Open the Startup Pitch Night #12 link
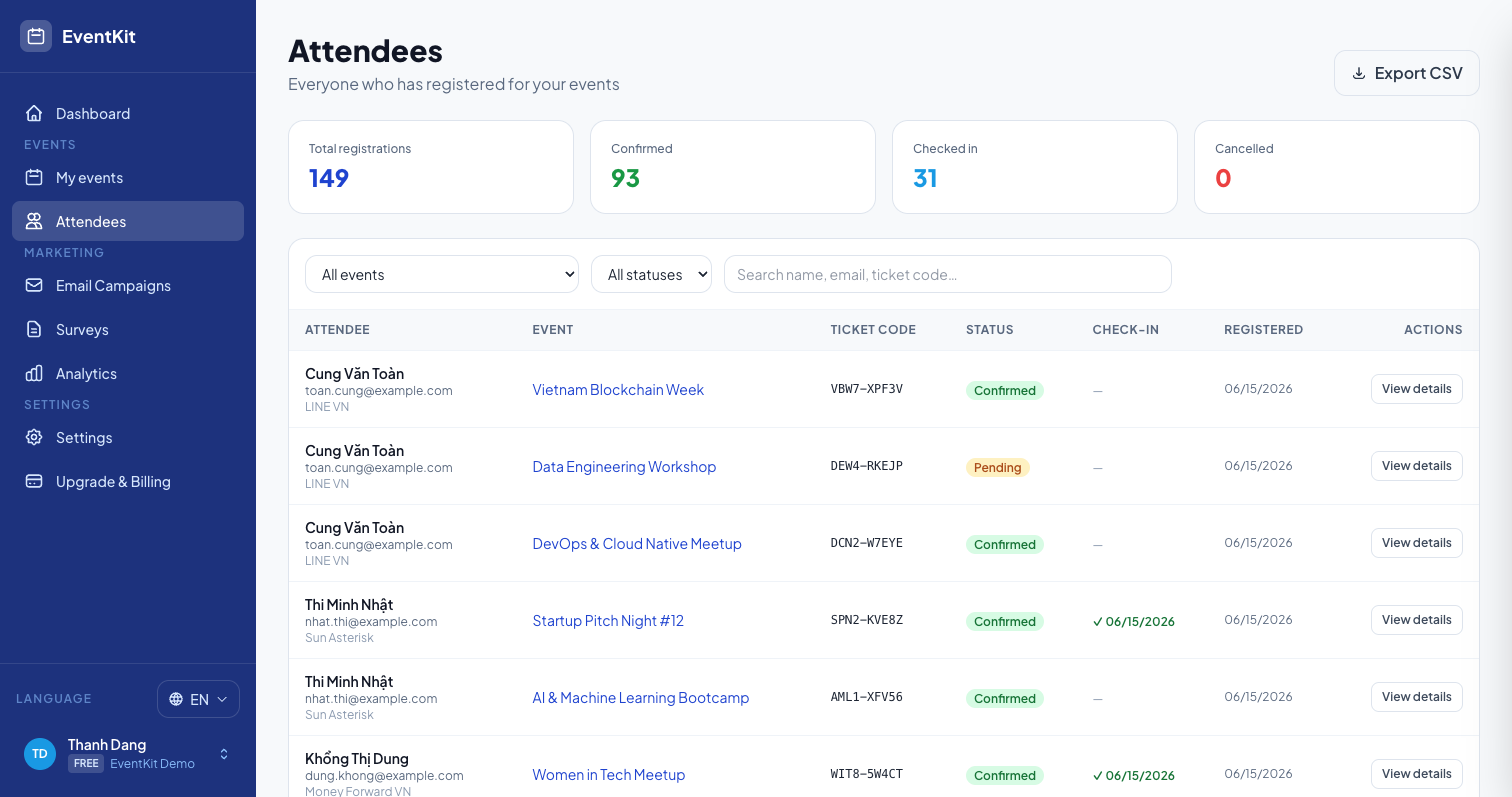1512x797 pixels. 608,620
